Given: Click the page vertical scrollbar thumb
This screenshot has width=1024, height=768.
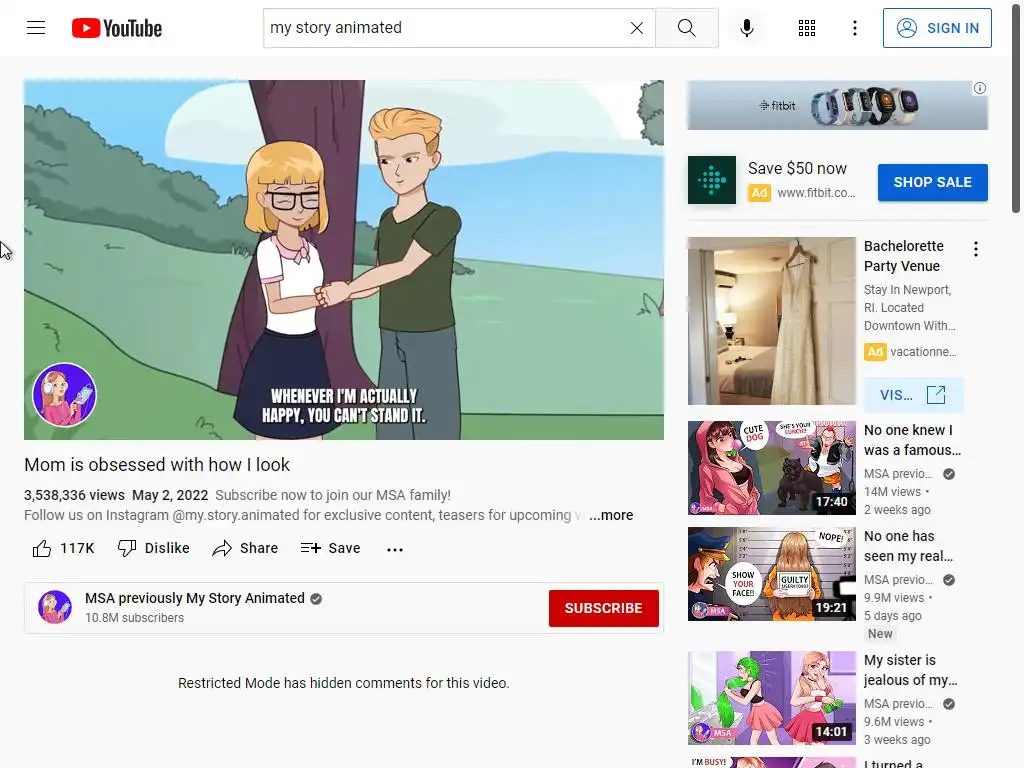Looking at the screenshot, I should pyautogui.click(x=1016, y=108).
